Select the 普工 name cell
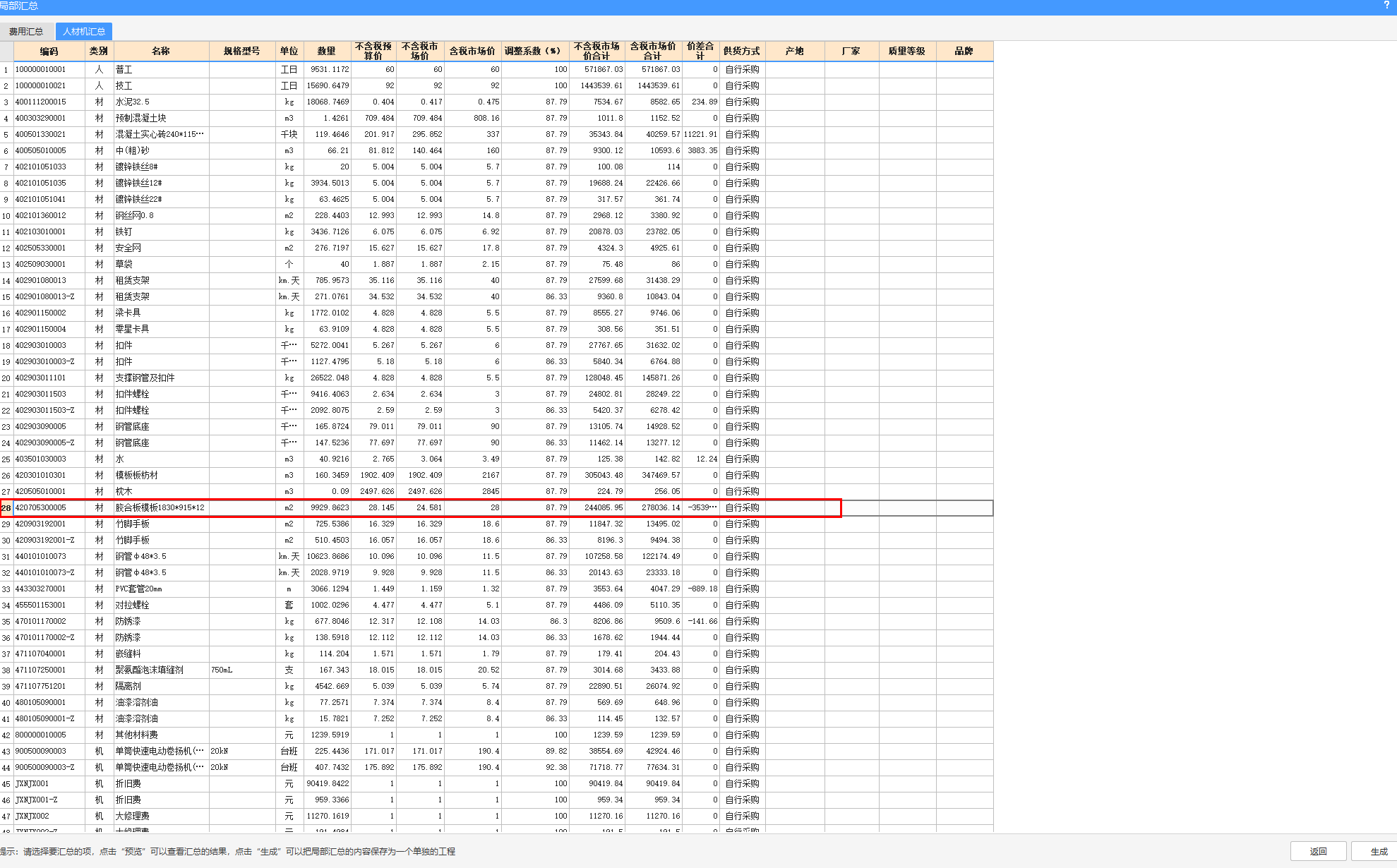This screenshot has height=868, width=1397. [161, 70]
